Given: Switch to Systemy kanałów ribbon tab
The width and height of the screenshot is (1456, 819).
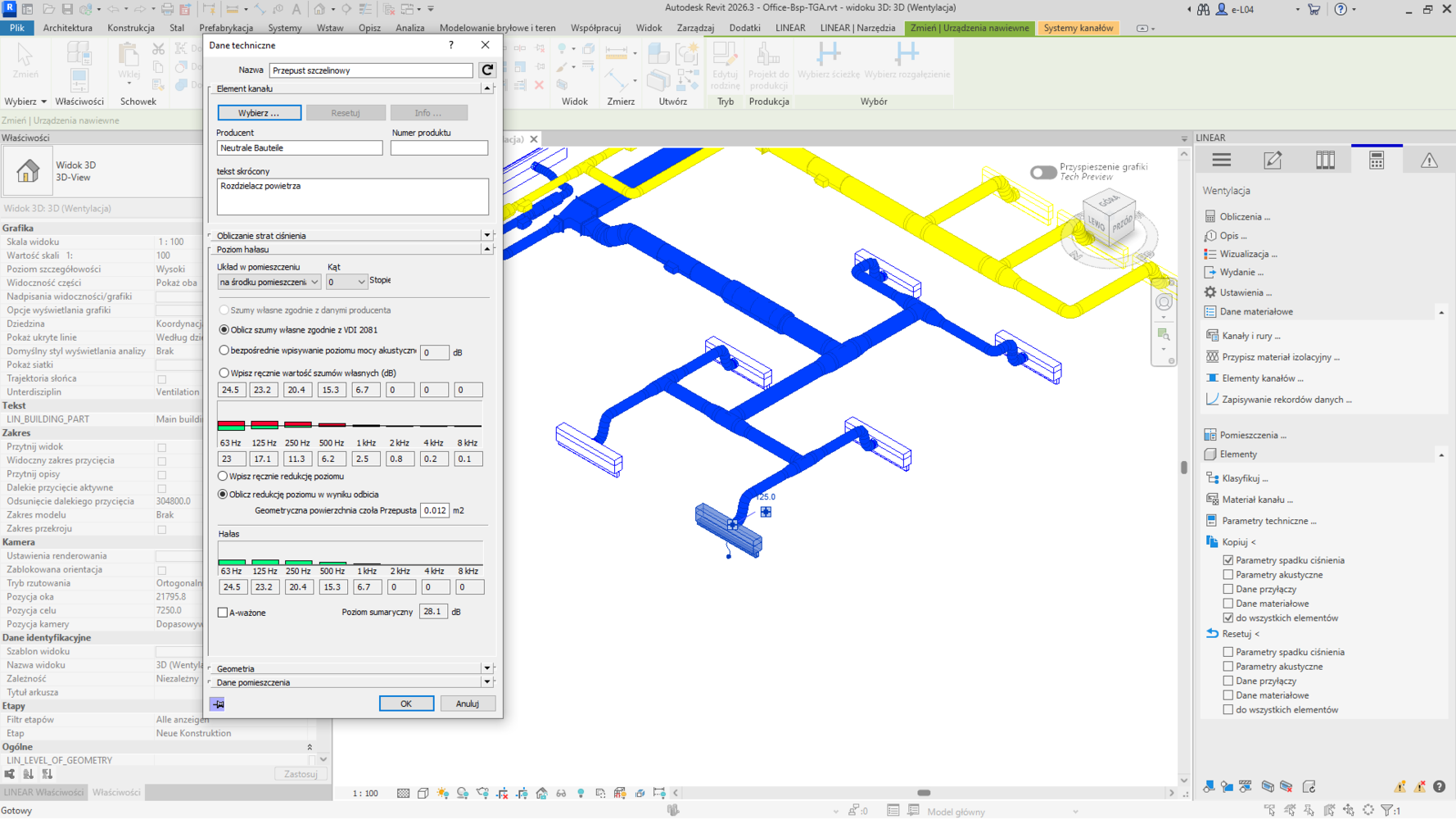Looking at the screenshot, I should click(1078, 28).
